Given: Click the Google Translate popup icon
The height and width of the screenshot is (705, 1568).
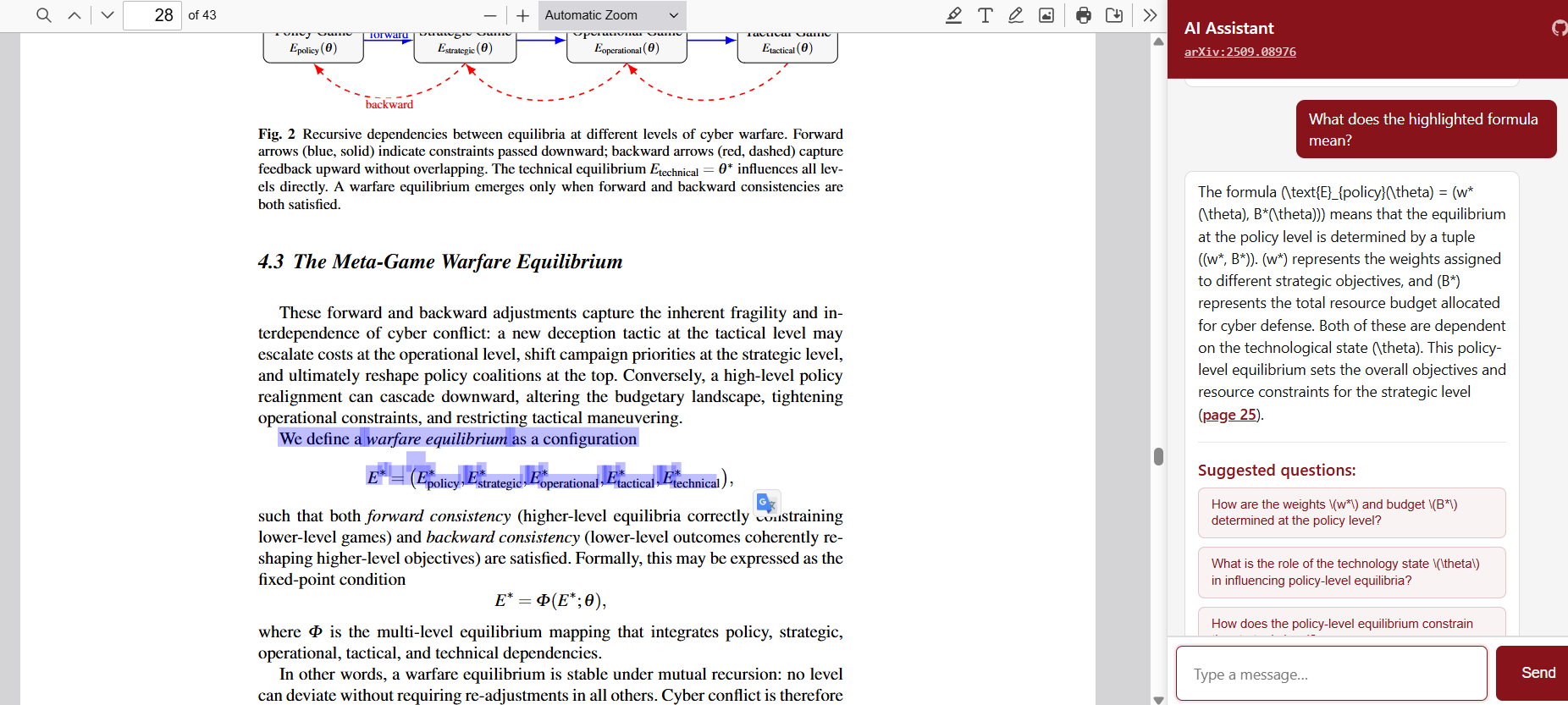Looking at the screenshot, I should 766,503.
